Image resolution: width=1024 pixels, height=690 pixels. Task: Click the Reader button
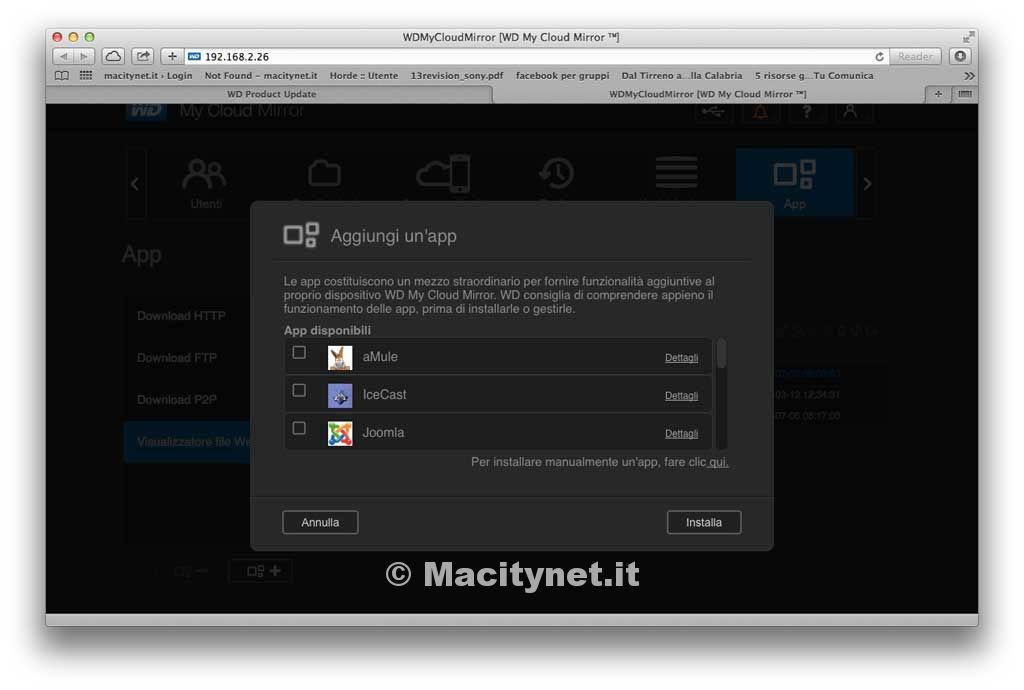tap(916, 57)
